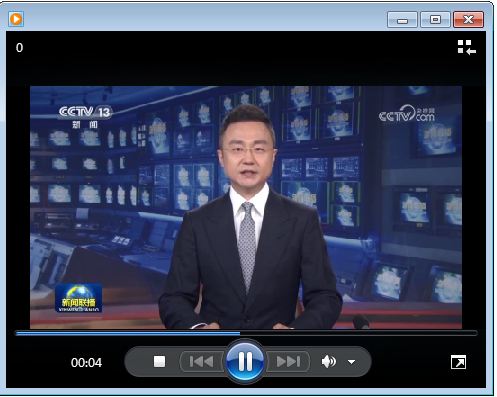Expand the volume dropdown arrow
This screenshot has width=497, height=397.
[x=351, y=362]
